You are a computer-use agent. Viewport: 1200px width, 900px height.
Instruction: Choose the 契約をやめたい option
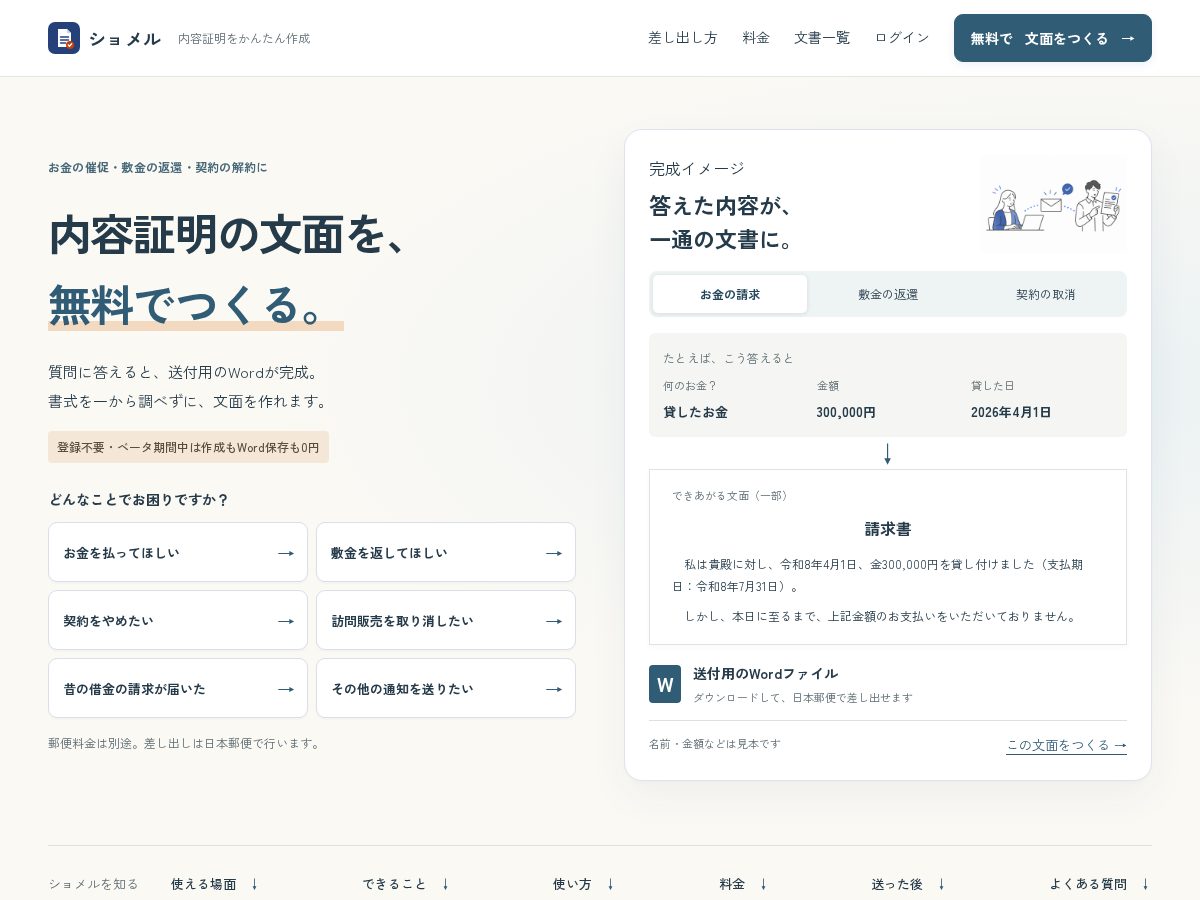178,620
